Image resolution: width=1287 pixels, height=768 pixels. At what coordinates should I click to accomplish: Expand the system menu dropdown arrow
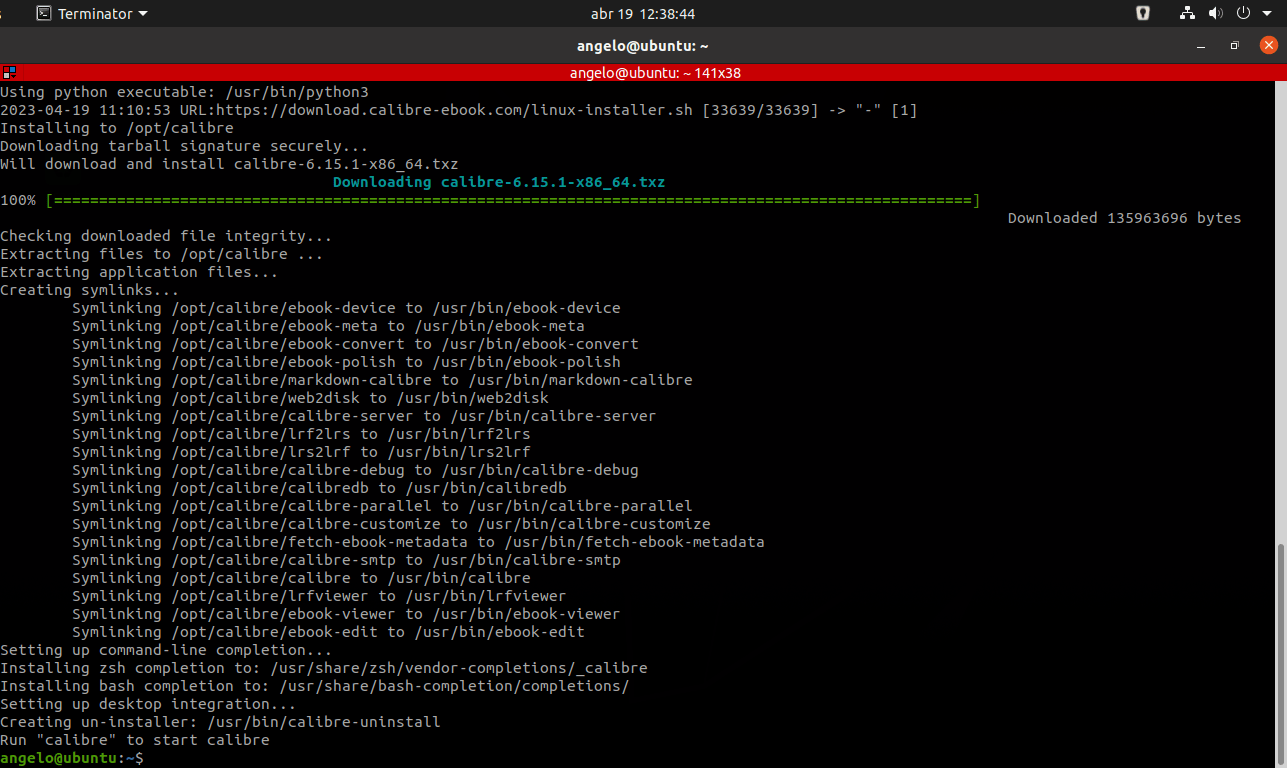click(x=1267, y=14)
